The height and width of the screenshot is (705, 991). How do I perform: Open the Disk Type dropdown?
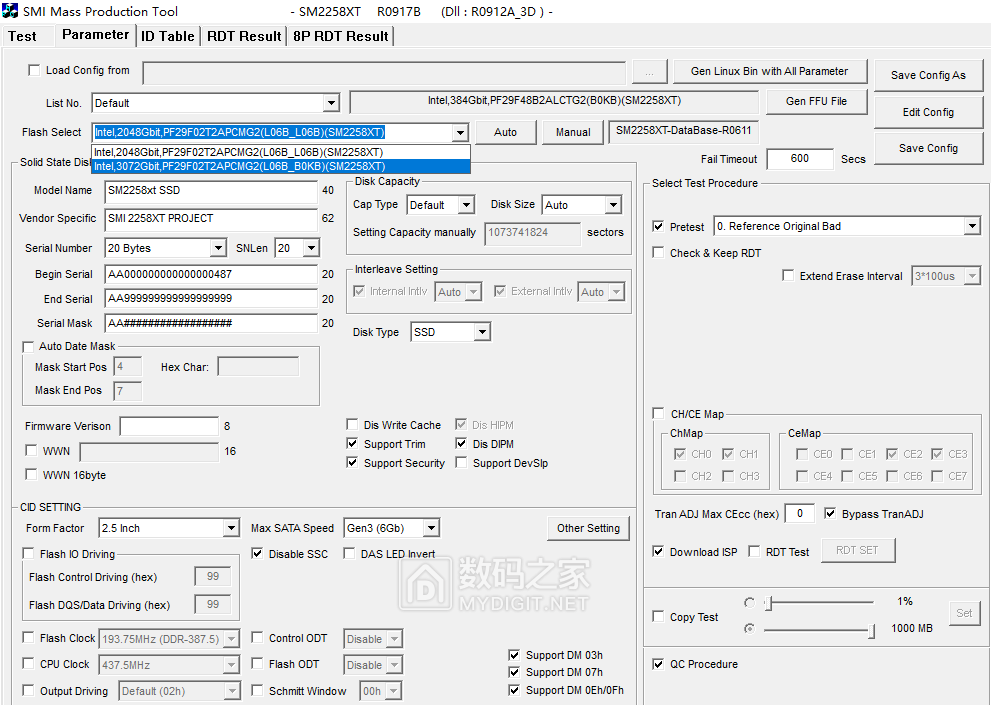pos(482,332)
